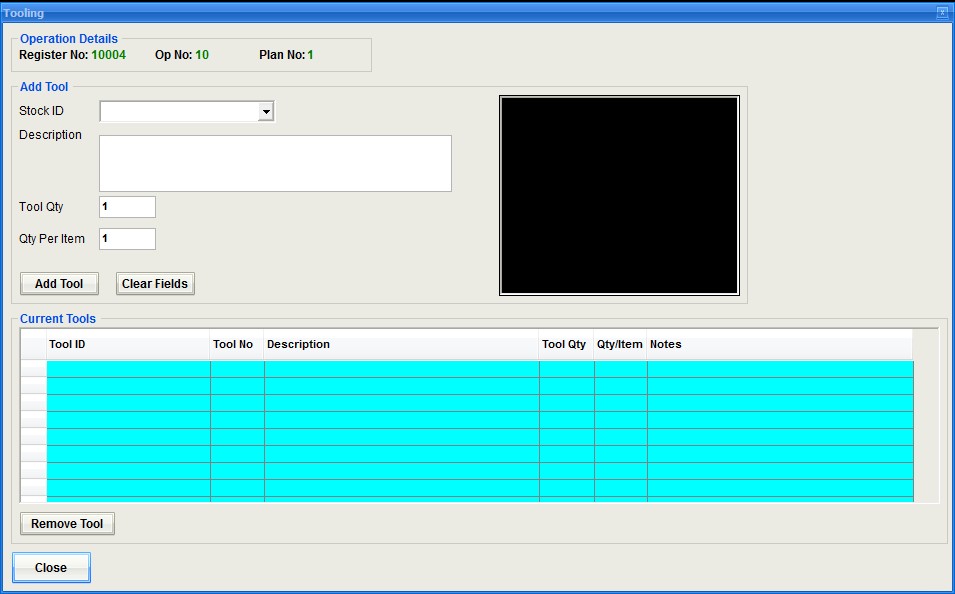Click the Close button at bottom
This screenshot has height=594, width=955.
pos(51,568)
